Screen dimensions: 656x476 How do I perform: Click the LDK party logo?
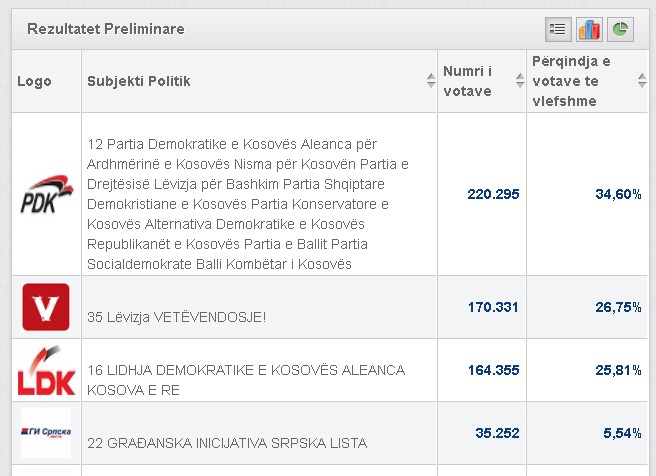coord(46,369)
